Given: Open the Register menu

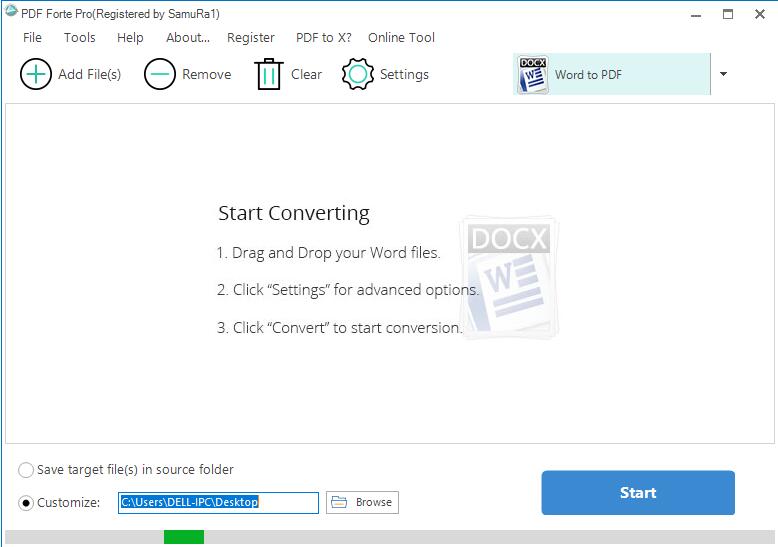Looking at the screenshot, I should tap(251, 38).
